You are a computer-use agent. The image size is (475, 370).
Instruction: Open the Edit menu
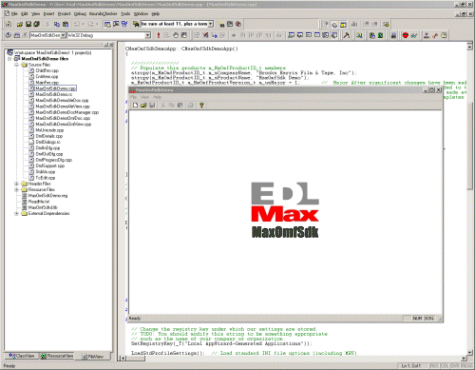pos(24,14)
